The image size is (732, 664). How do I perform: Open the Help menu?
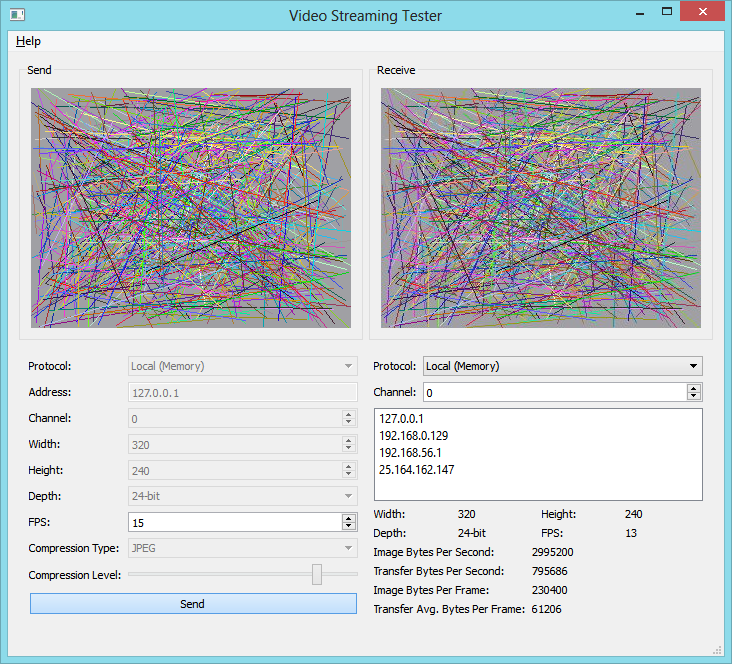28,41
